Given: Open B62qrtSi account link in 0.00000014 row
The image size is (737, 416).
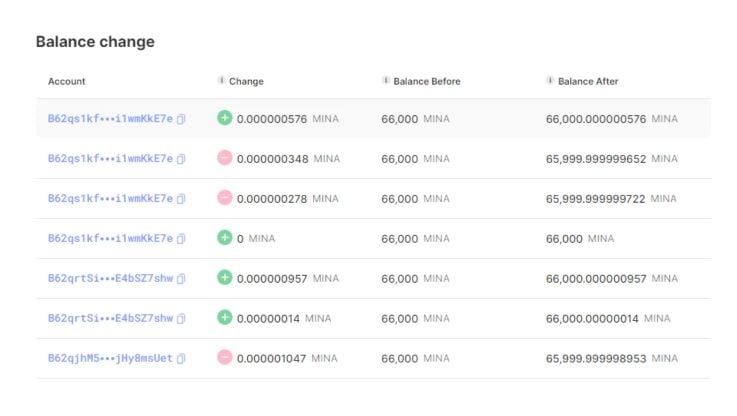Looking at the screenshot, I should (x=110, y=319).
